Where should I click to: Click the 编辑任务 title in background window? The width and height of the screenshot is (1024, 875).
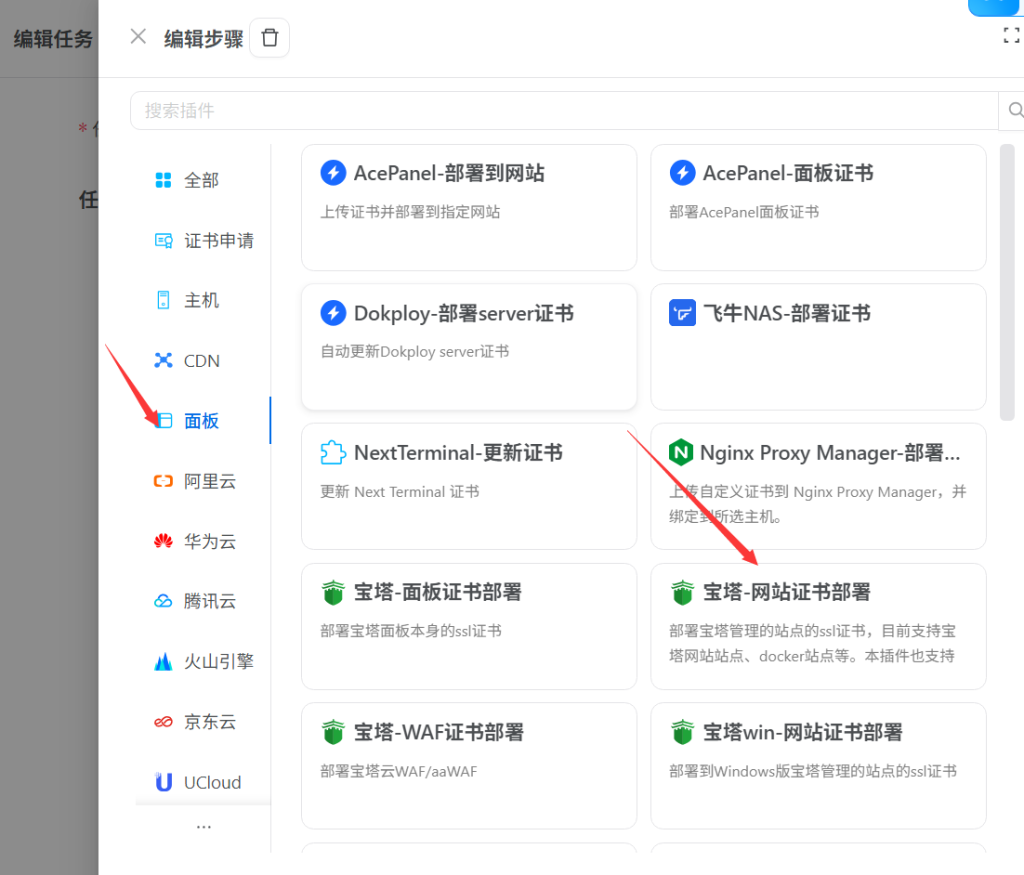point(54,39)
